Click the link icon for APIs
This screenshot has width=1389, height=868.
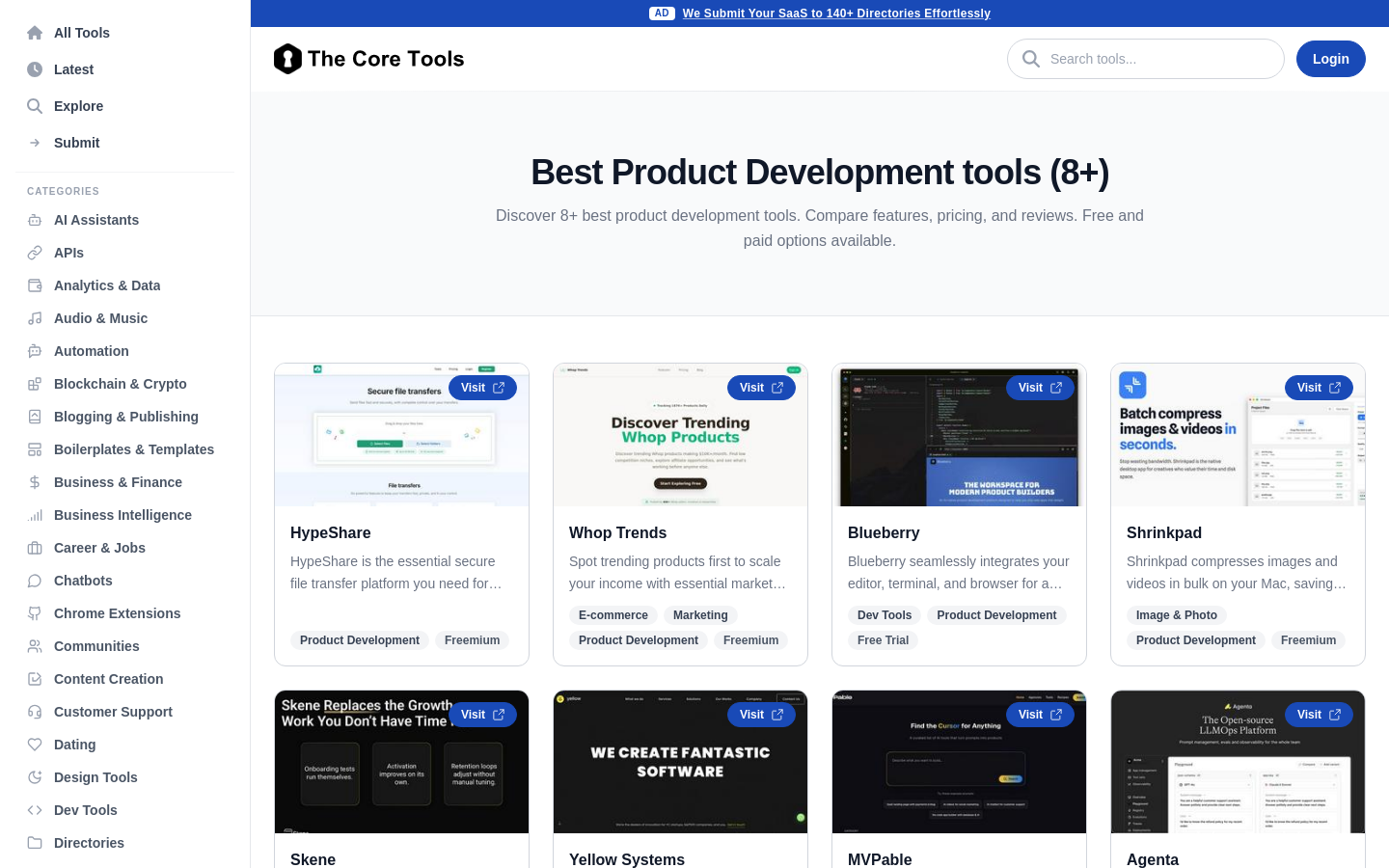(x=35, y=253)
